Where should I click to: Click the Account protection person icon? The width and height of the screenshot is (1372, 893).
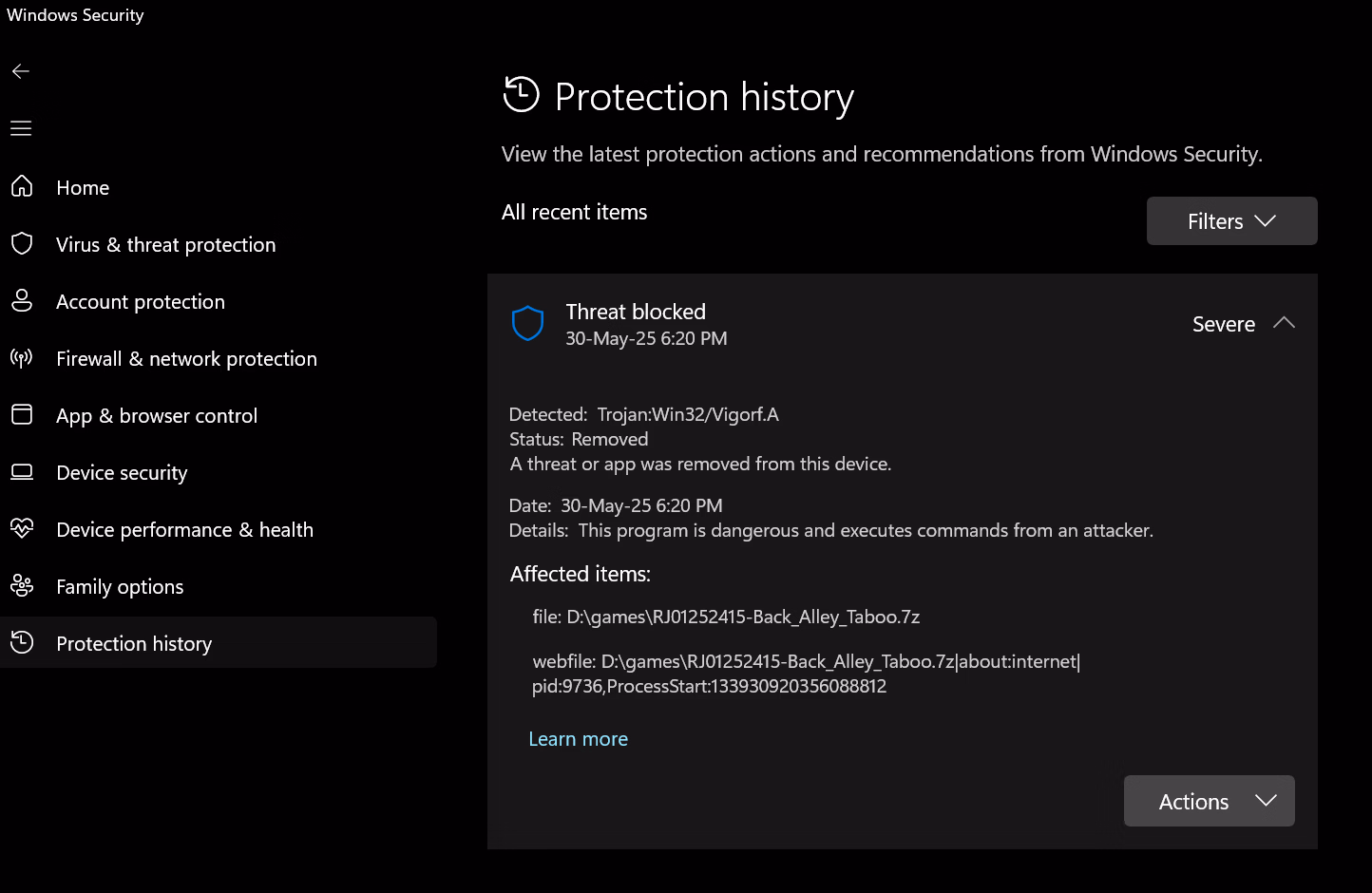22,301
